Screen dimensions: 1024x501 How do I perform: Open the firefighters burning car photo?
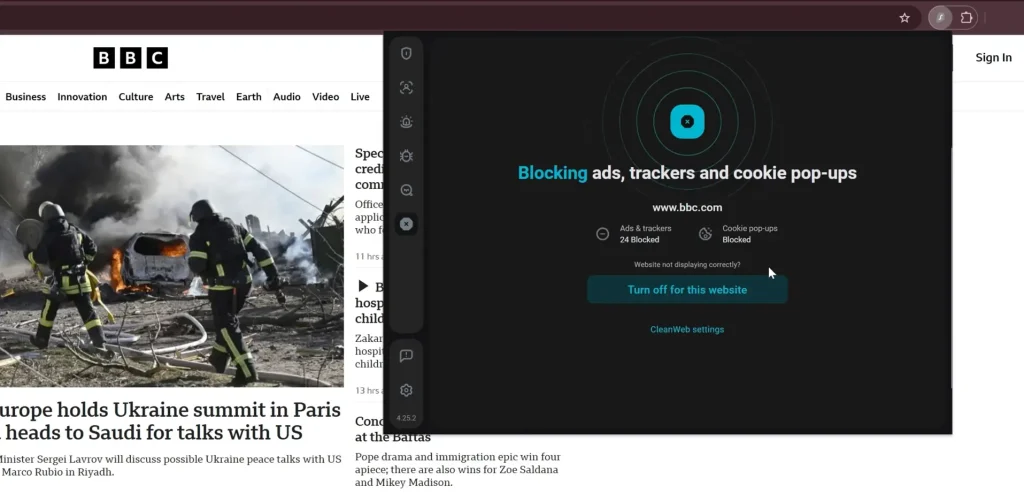pos(172,266)
